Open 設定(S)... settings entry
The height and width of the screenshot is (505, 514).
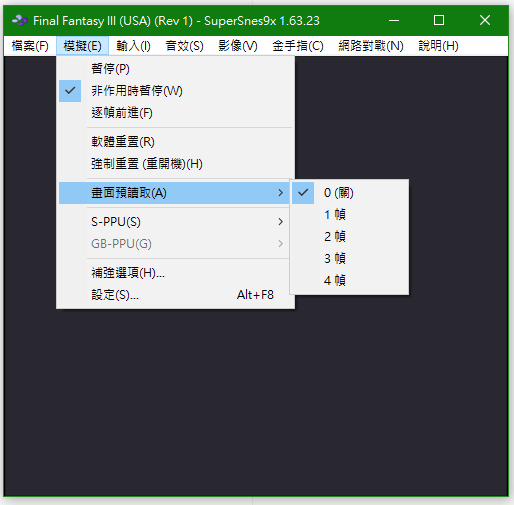click(174, 295)
